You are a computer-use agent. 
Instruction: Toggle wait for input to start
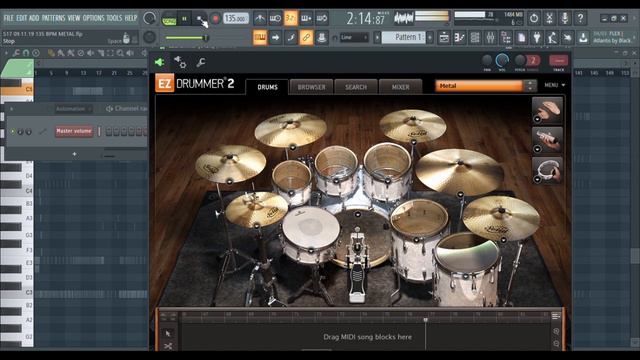click(275, 18)
